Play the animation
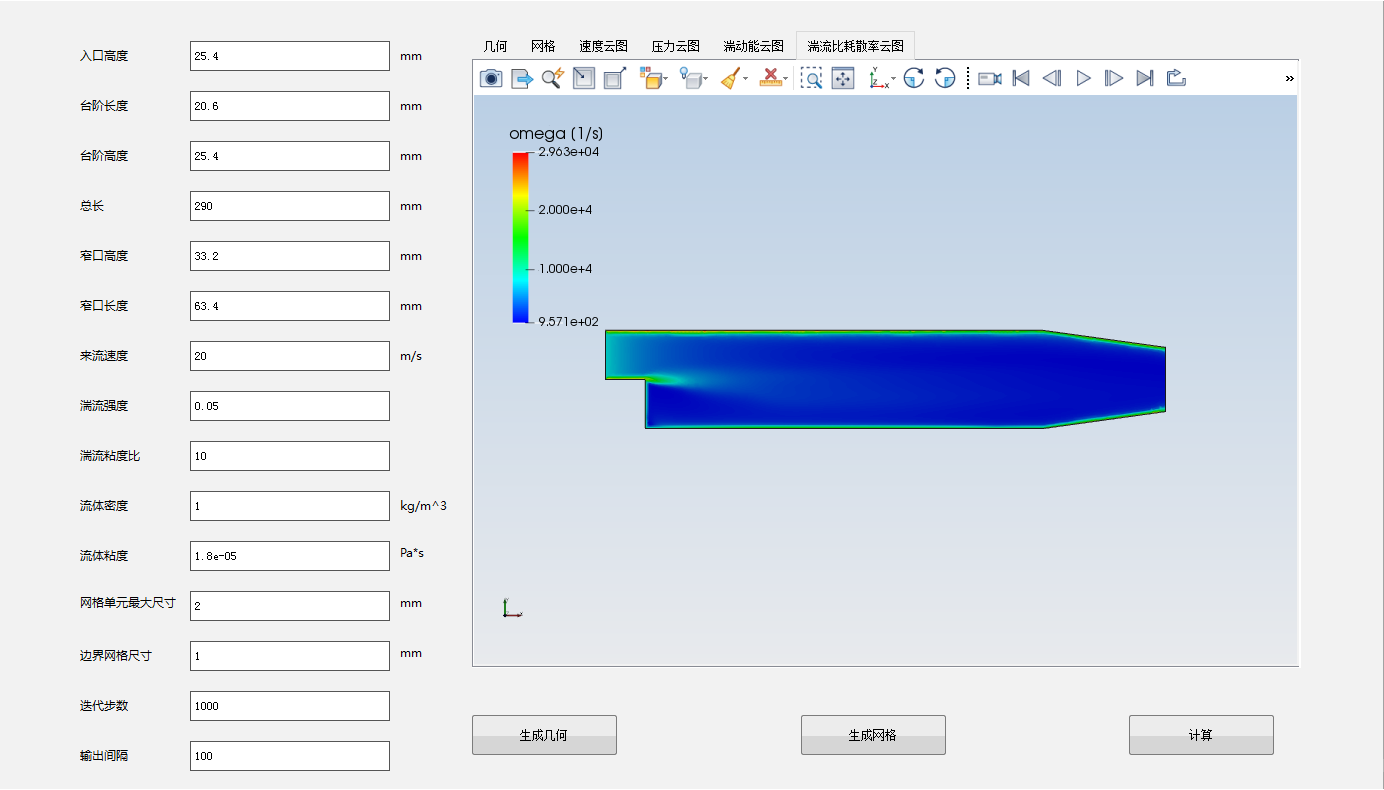 tap(1083, 78)
